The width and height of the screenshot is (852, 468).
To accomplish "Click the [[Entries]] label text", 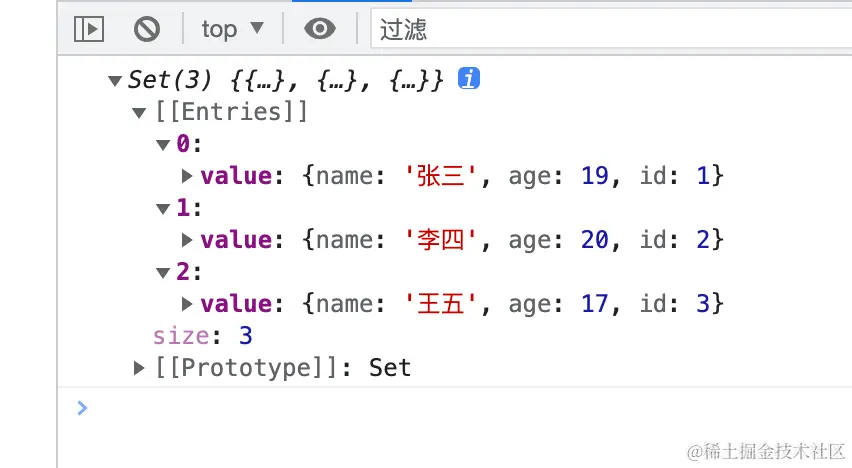I will 231,112.
